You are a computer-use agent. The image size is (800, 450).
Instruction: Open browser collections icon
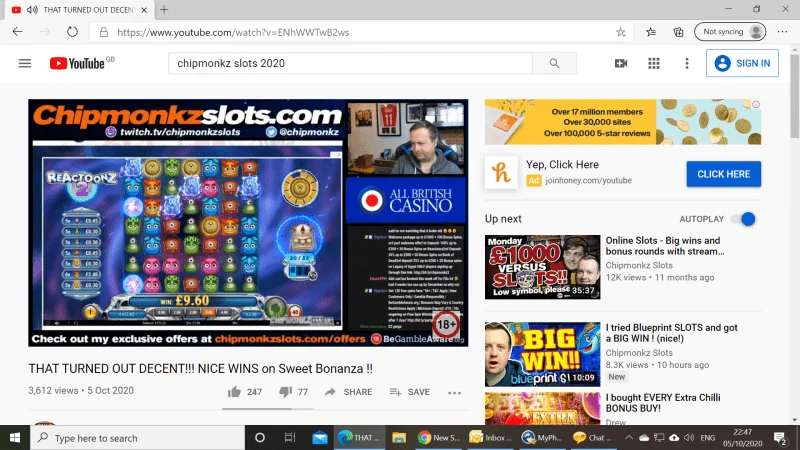678,32
